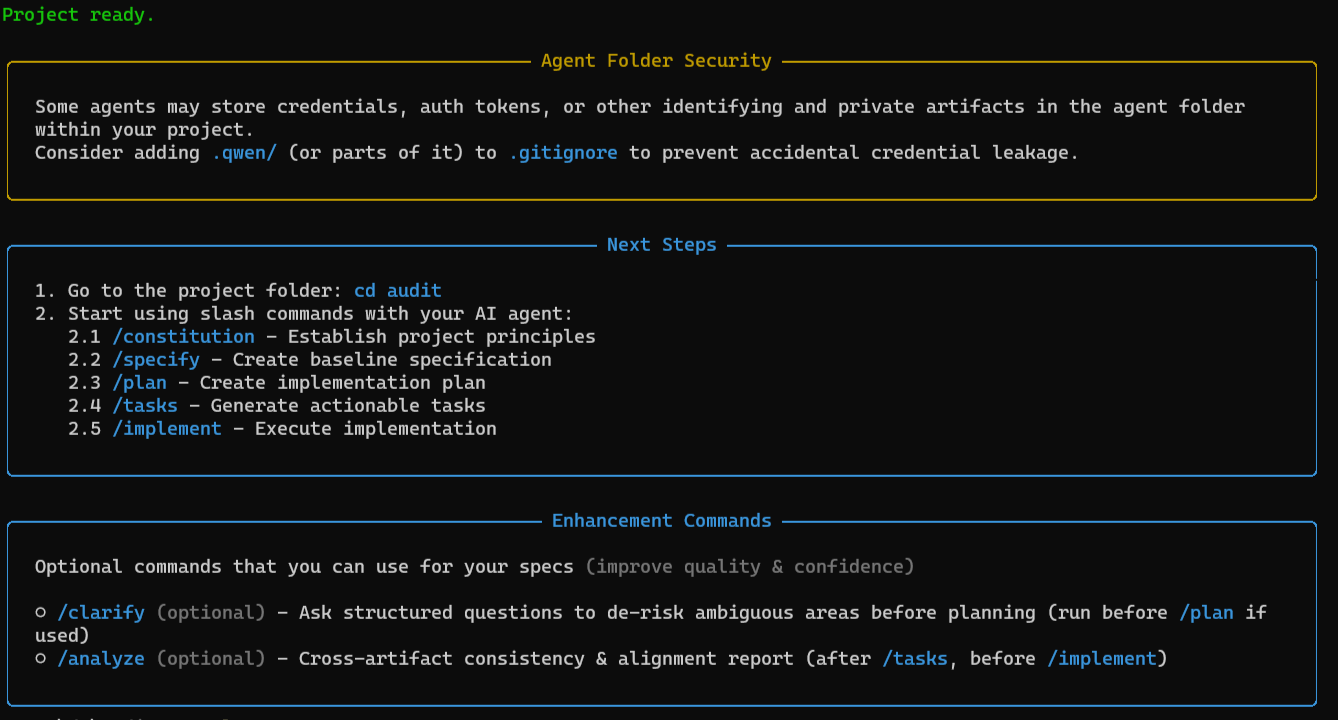Select the /analyze optional command

pyautogui.click(x=101, y=658)
